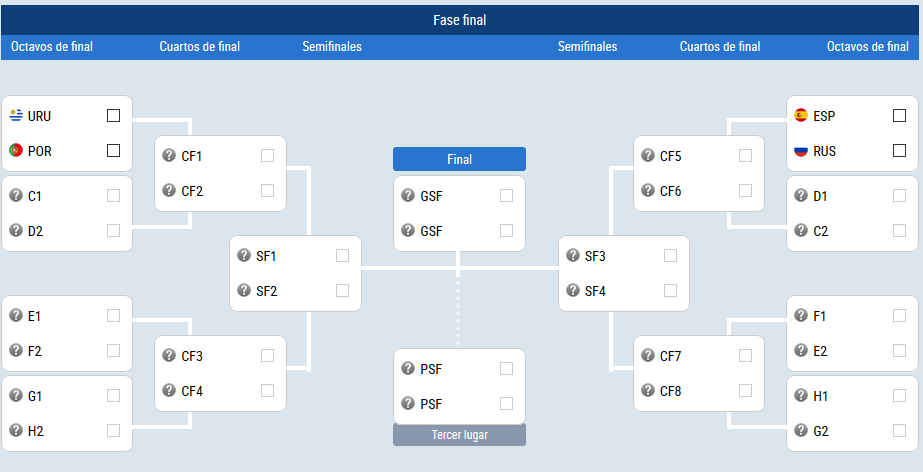Toggle the SF1 checkbox

click(x=343, y=255)
